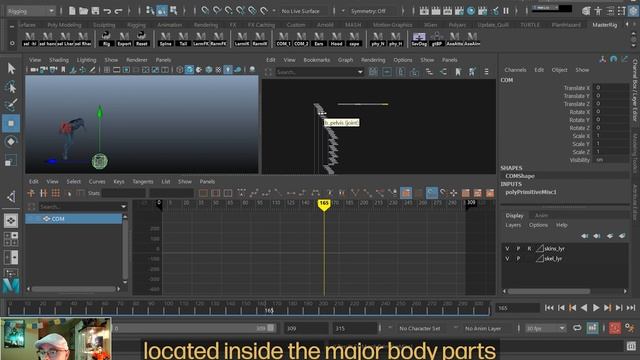Screen dimensions: 640x360
Task: Open the Channels menu in Channel Box
Action: coord(515,70)
